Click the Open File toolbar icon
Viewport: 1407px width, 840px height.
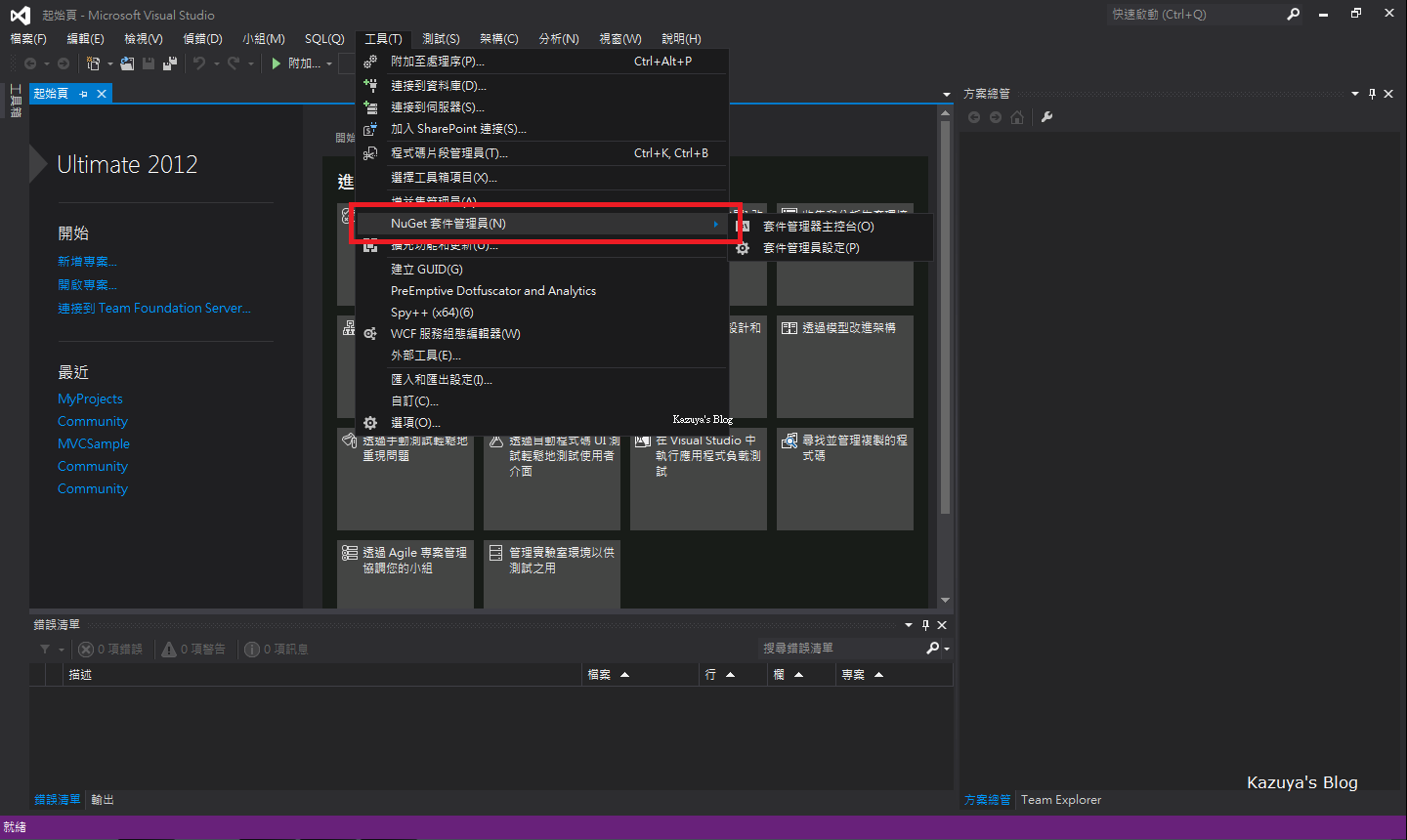[127, 63]
